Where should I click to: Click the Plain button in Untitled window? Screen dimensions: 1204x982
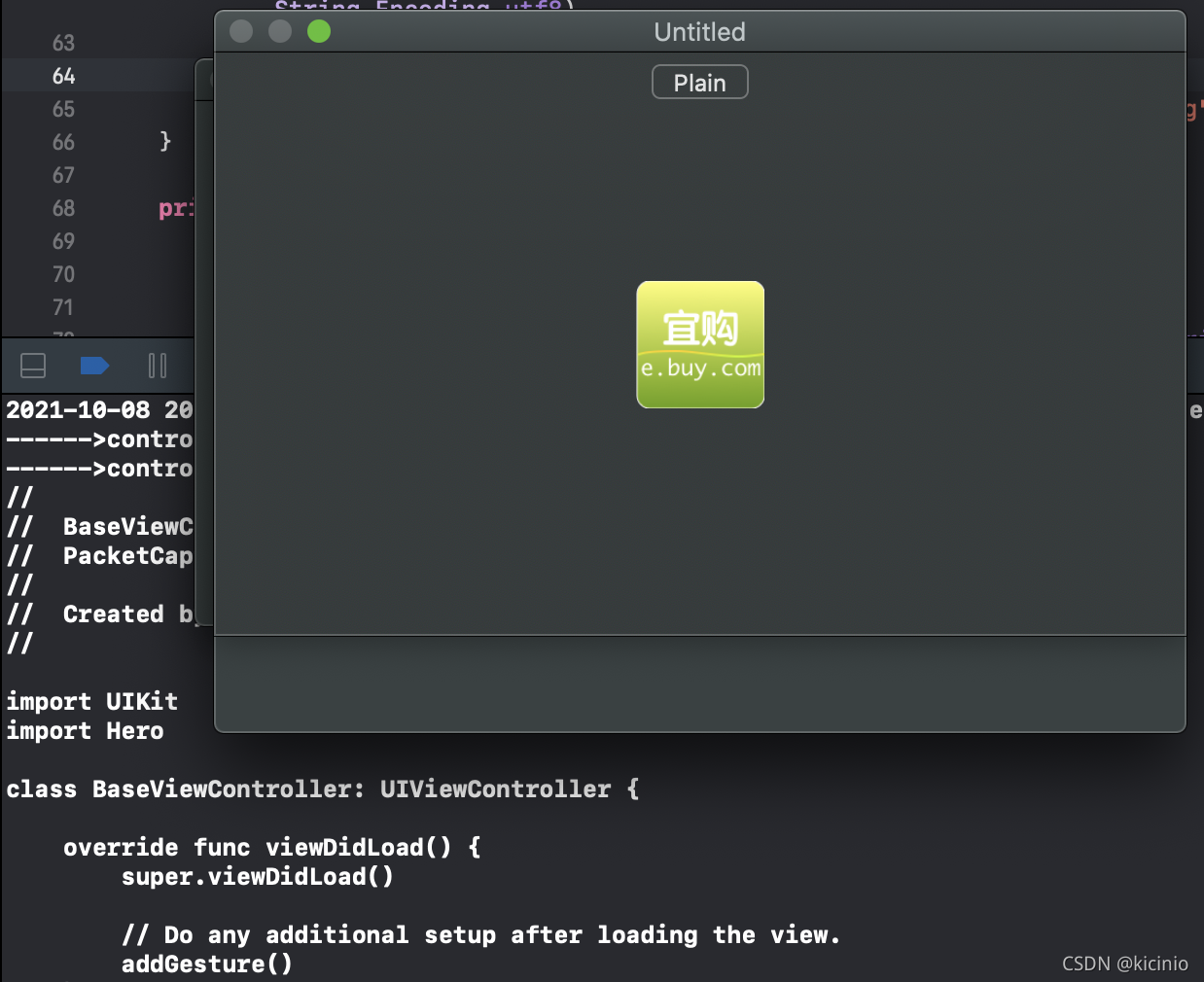point(699,83)
